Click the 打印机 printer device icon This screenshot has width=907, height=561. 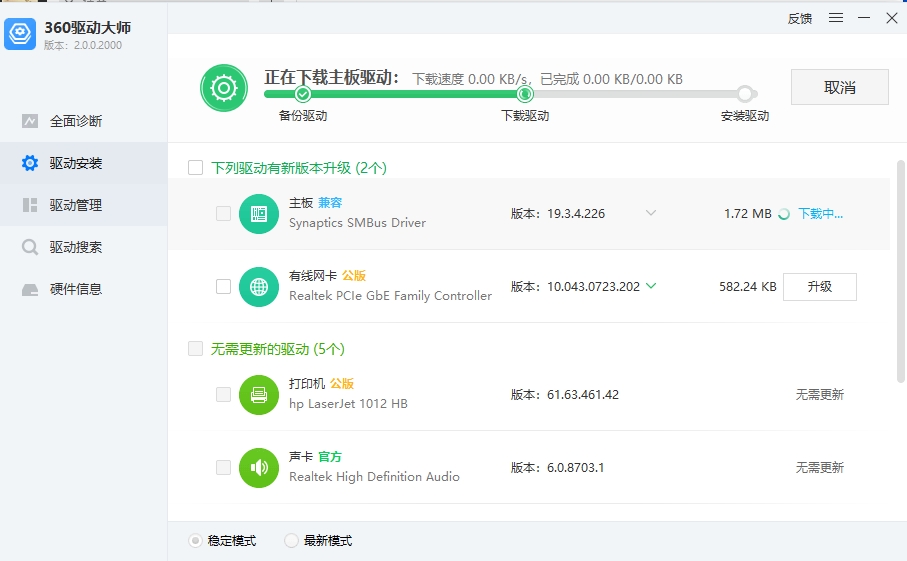[x=259, y=395]
